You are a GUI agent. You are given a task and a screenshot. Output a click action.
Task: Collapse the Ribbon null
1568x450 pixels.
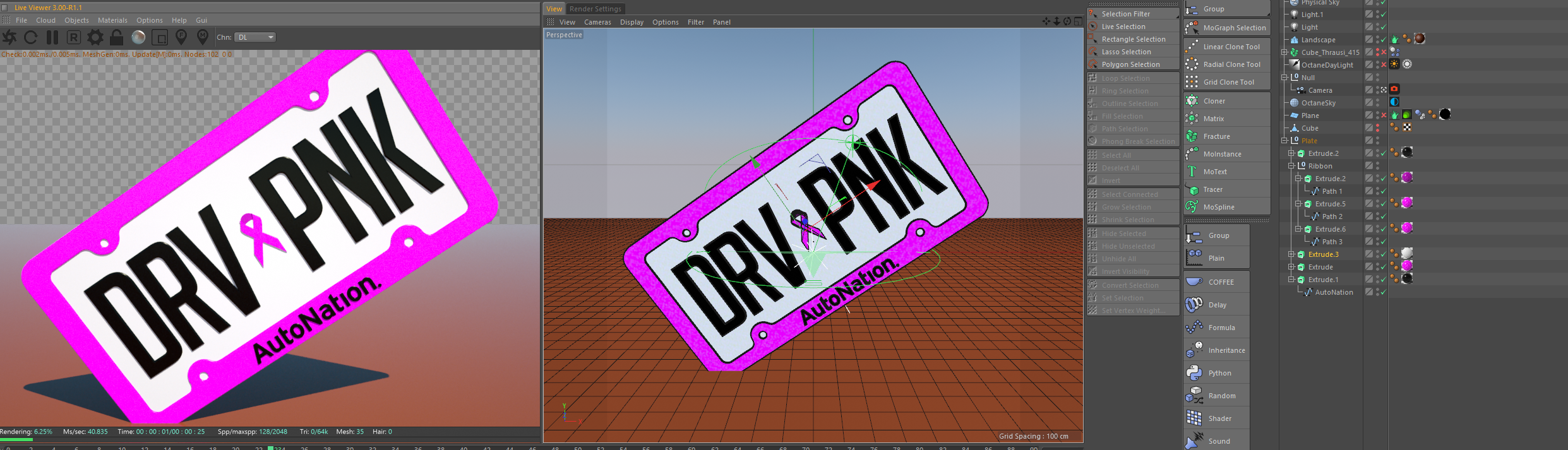(x=1291, y=166)
